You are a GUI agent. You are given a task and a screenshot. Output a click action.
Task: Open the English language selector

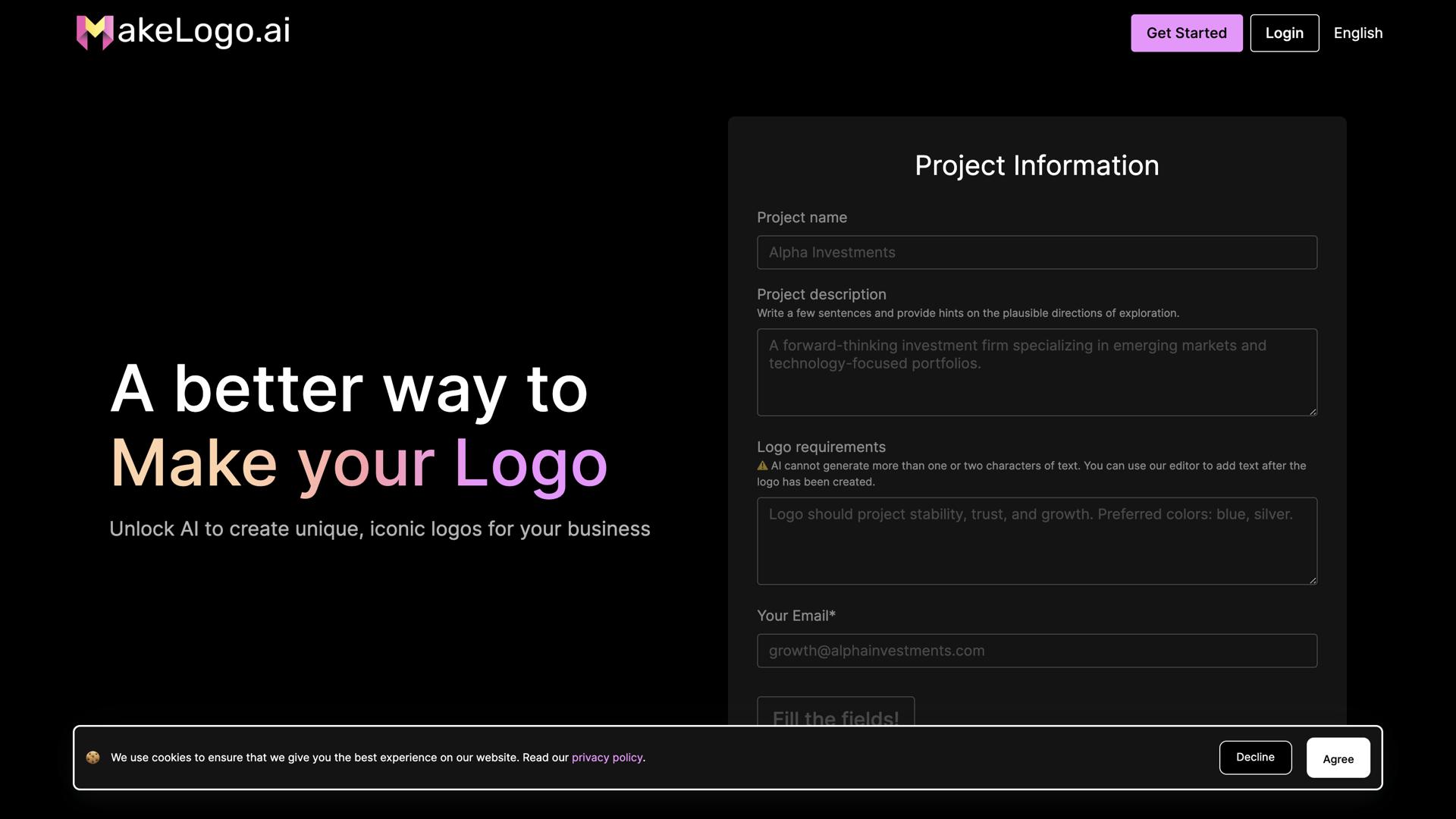pos(1357,33)
